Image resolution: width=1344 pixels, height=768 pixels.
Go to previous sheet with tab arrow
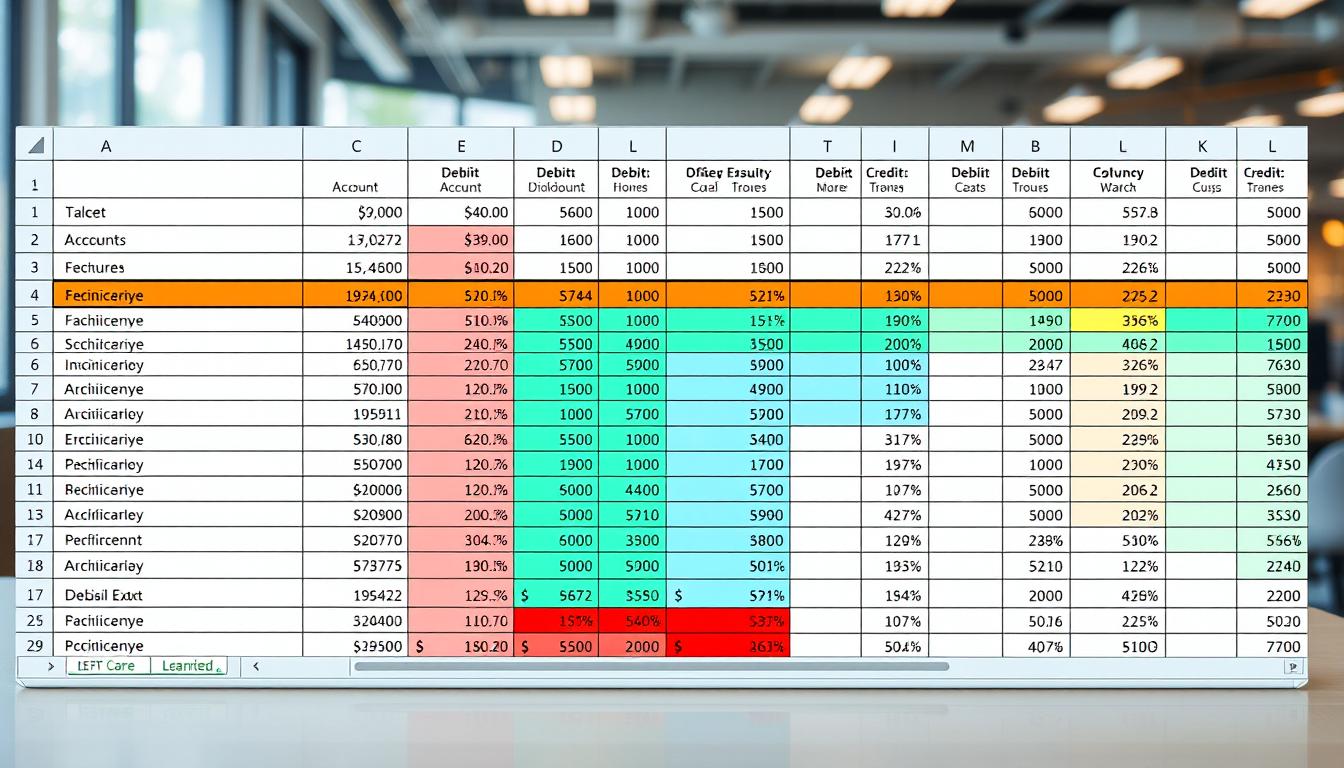pos(51,666)
